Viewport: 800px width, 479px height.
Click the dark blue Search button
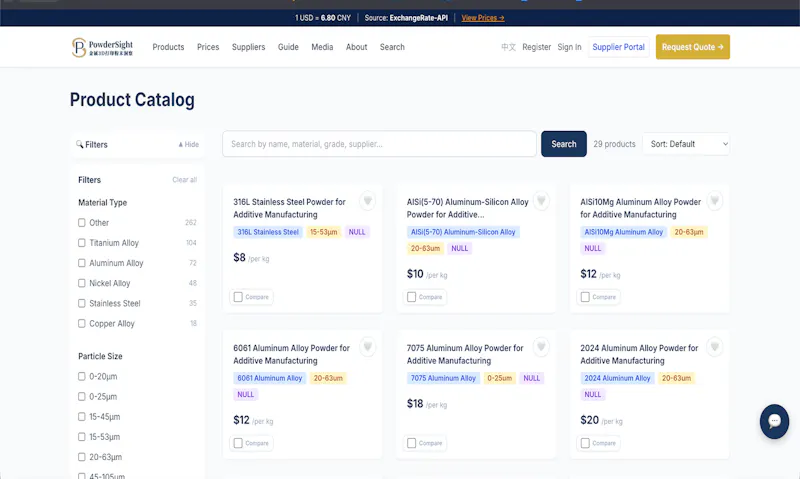pyautogui.click(x=564, y=144)
